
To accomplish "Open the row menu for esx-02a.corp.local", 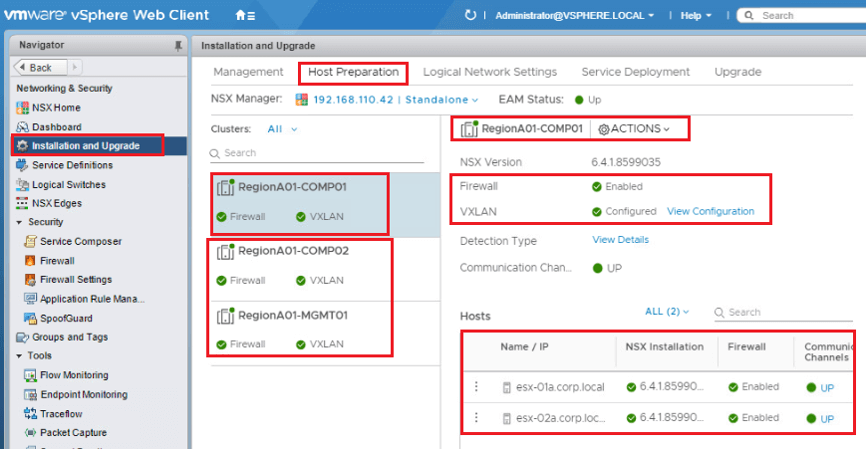I will [x=477, y=417].
